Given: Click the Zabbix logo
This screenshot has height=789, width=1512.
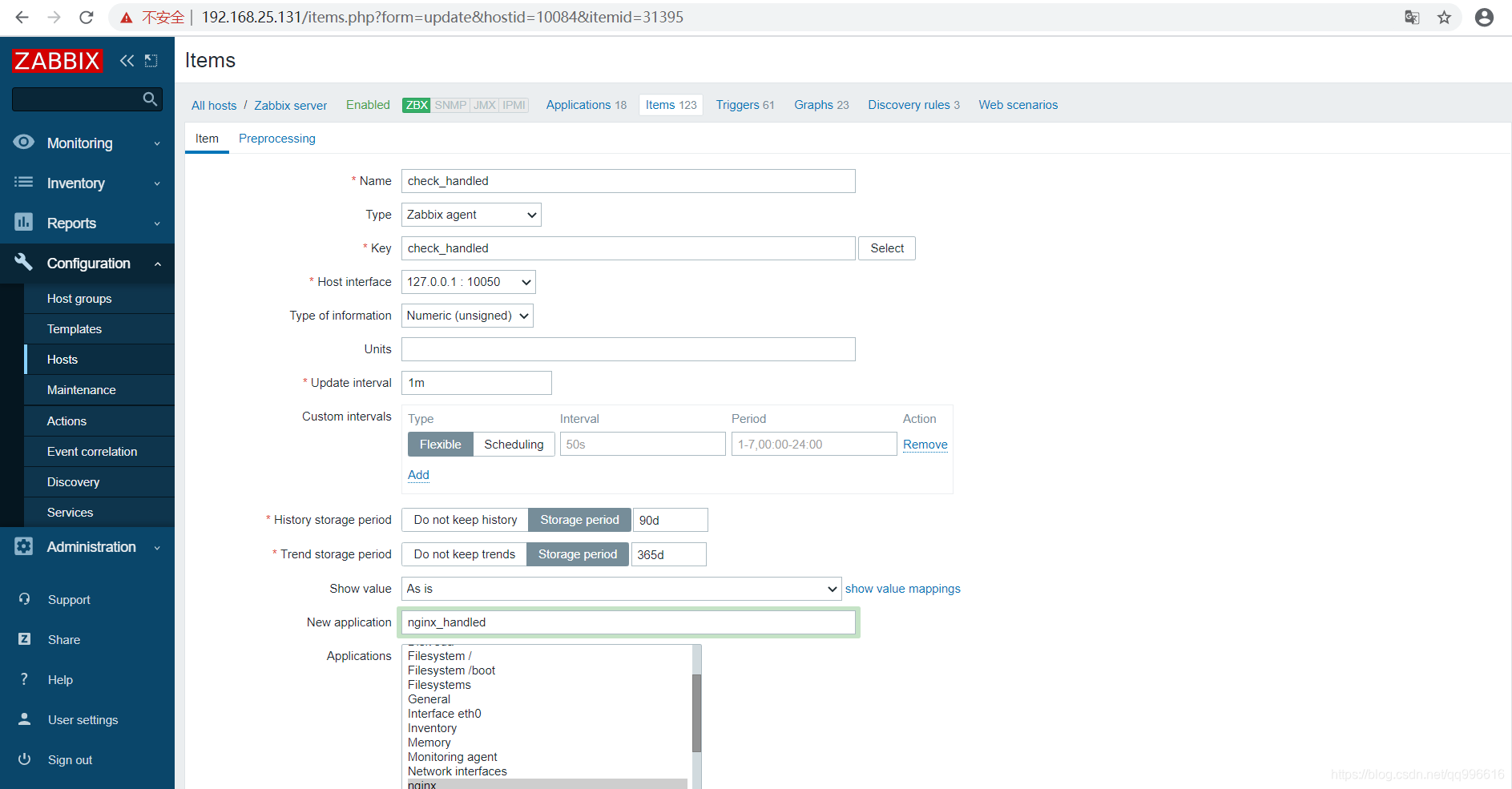Looking at the screenshot, I should pyautogui.click(x=57, y=61).
